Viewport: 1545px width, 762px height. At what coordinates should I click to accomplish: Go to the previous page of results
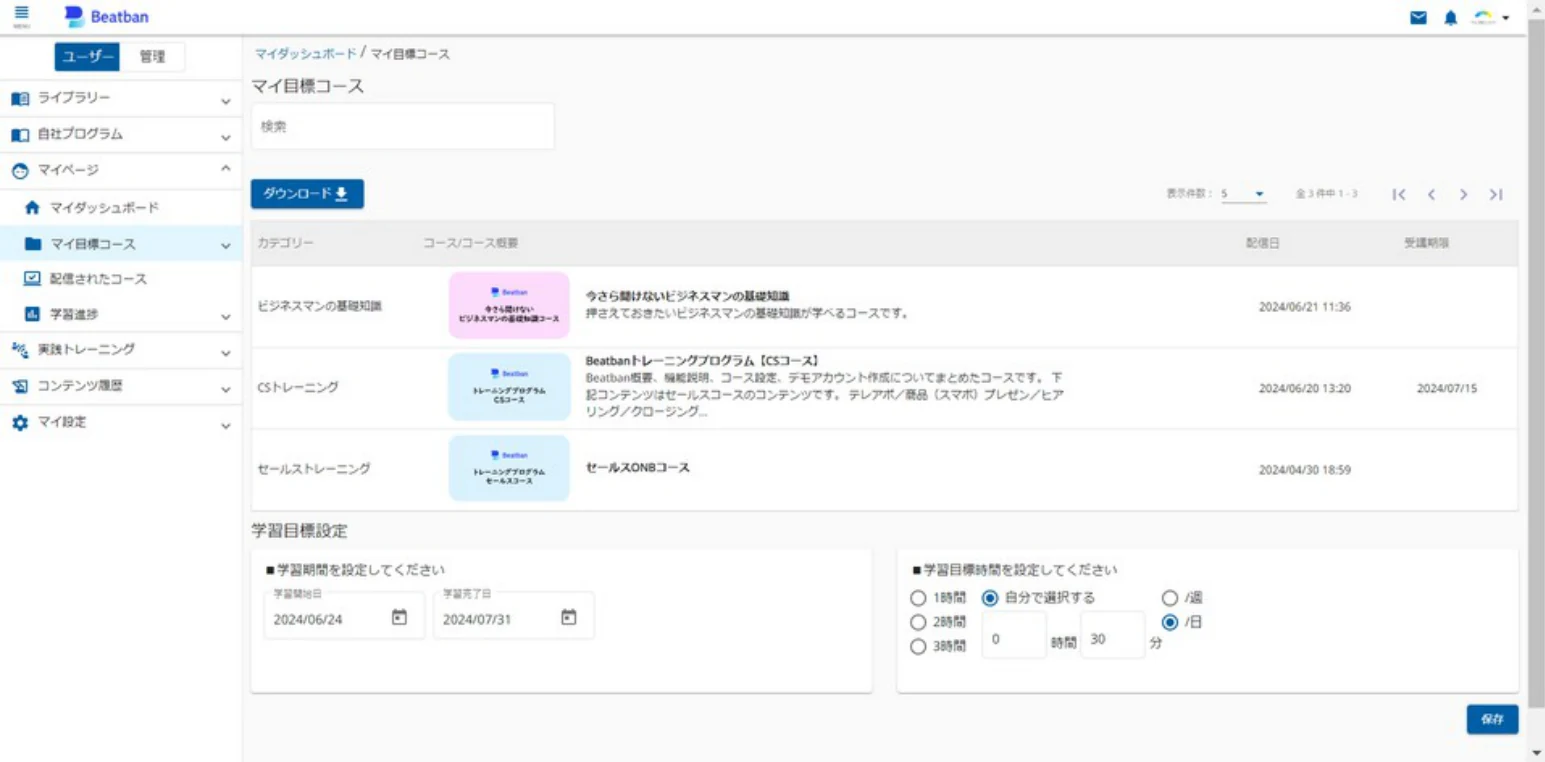(x=1432, y=194)
